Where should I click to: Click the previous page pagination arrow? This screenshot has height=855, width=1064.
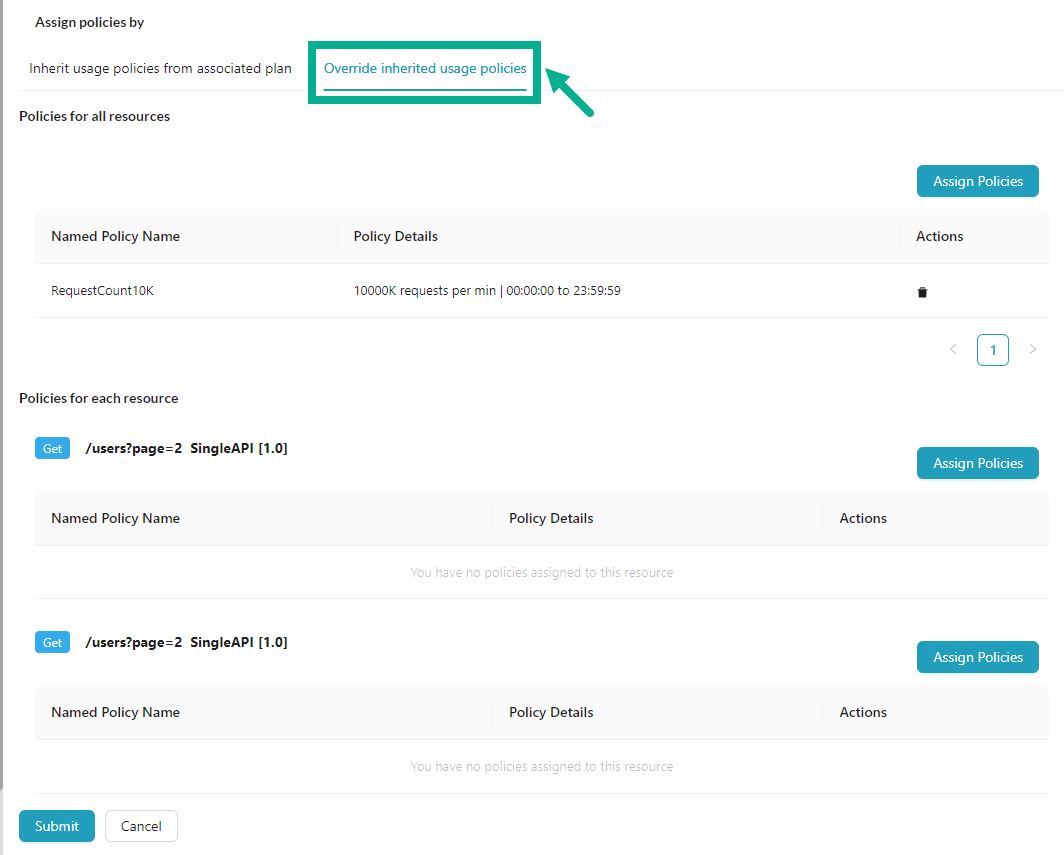pos(953,349)
